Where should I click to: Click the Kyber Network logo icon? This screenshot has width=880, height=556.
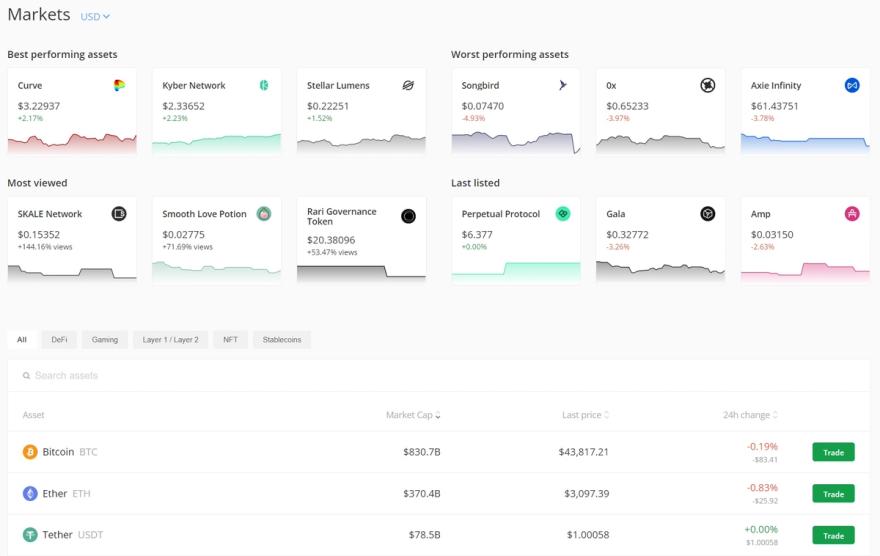coord(264,85)
